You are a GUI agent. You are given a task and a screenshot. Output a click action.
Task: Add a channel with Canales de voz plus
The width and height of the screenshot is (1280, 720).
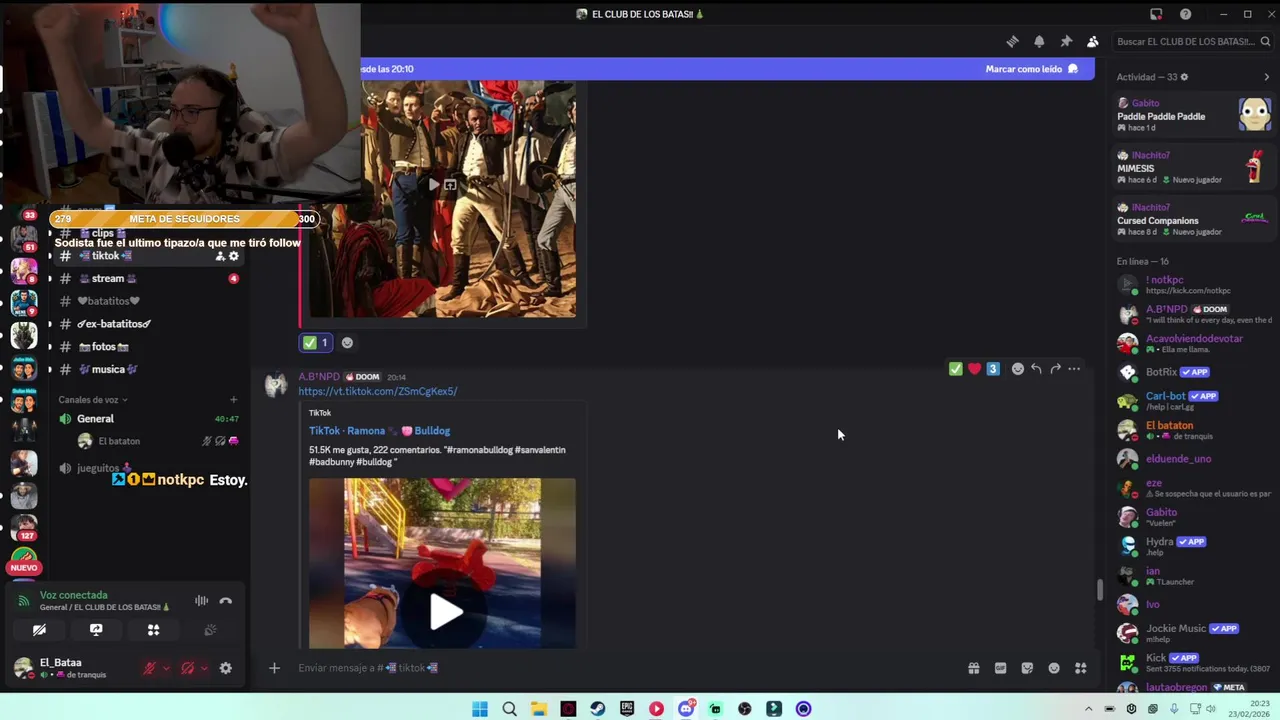pos(233,400)
